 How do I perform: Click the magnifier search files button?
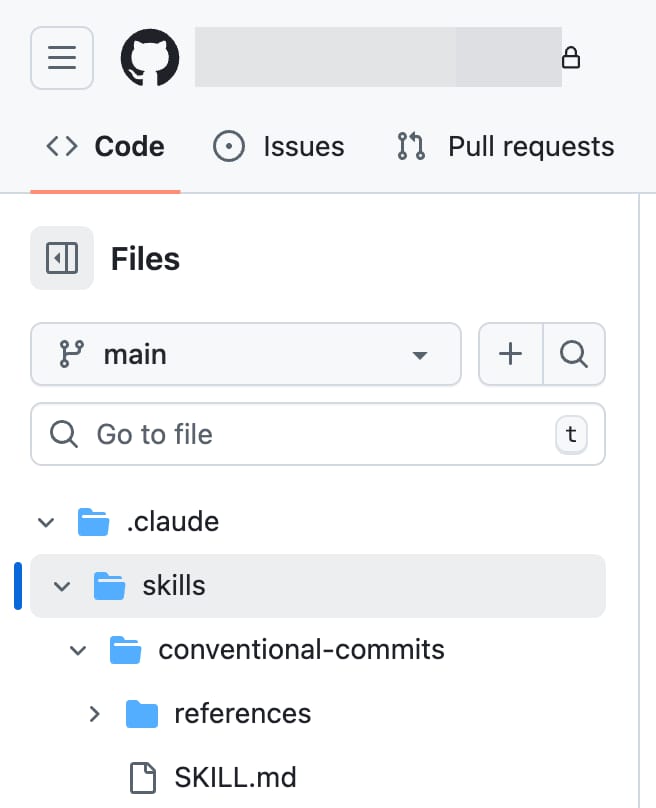574,354
